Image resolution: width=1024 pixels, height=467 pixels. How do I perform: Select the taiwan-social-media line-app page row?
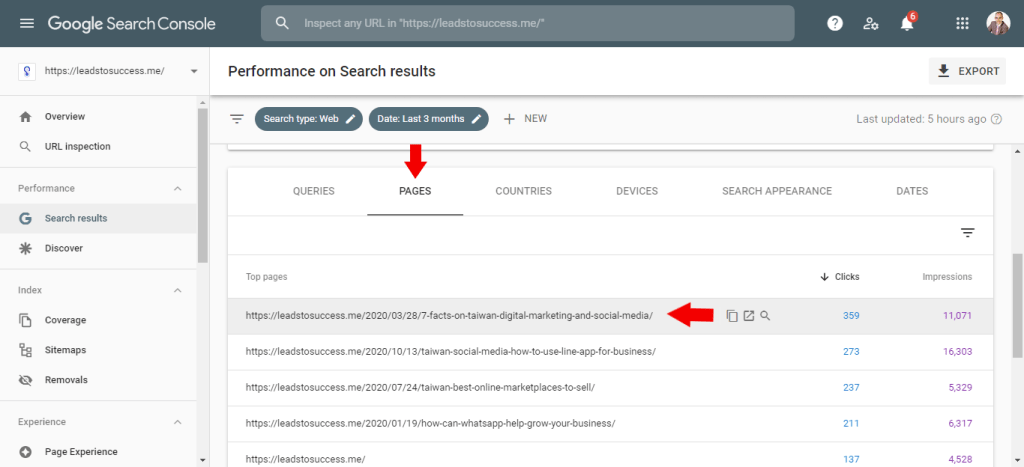pos(610,352)
